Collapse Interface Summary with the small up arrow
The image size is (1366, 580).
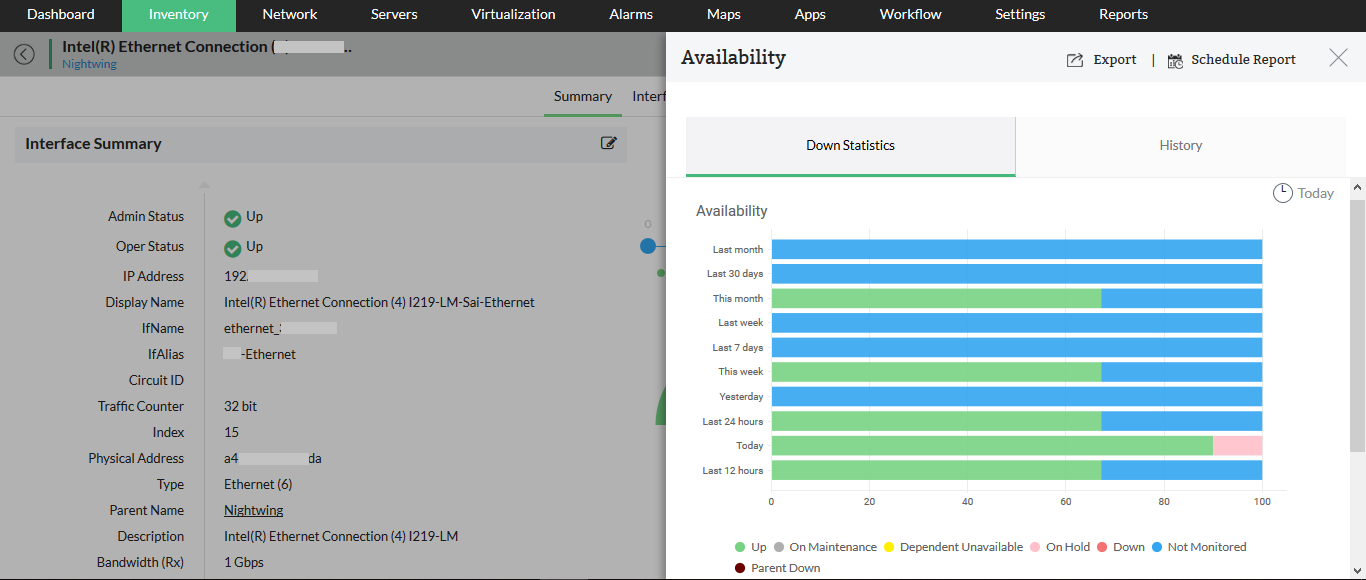(204, 185)
